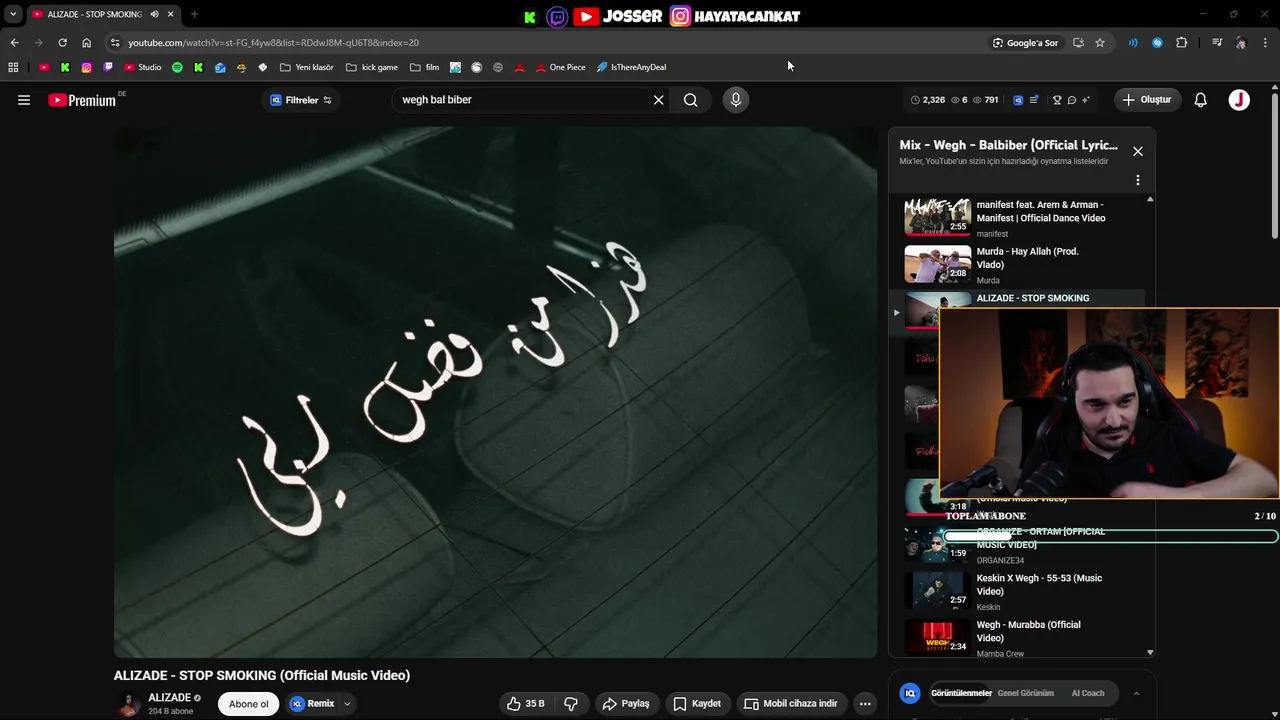Open Mix playlist three-dot options
The image size is (1280, 720).
point(1137,181)
